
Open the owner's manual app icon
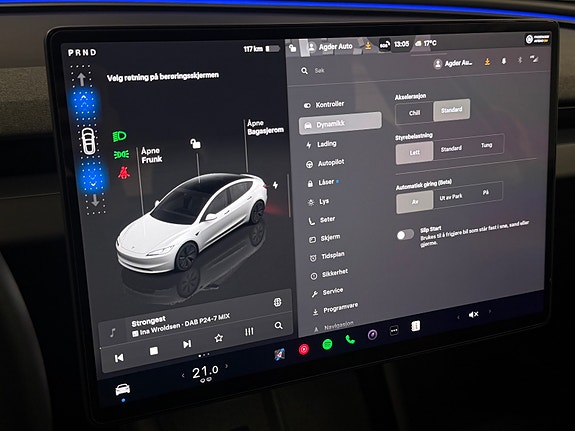pyautogui.click(x=415, y=326)
